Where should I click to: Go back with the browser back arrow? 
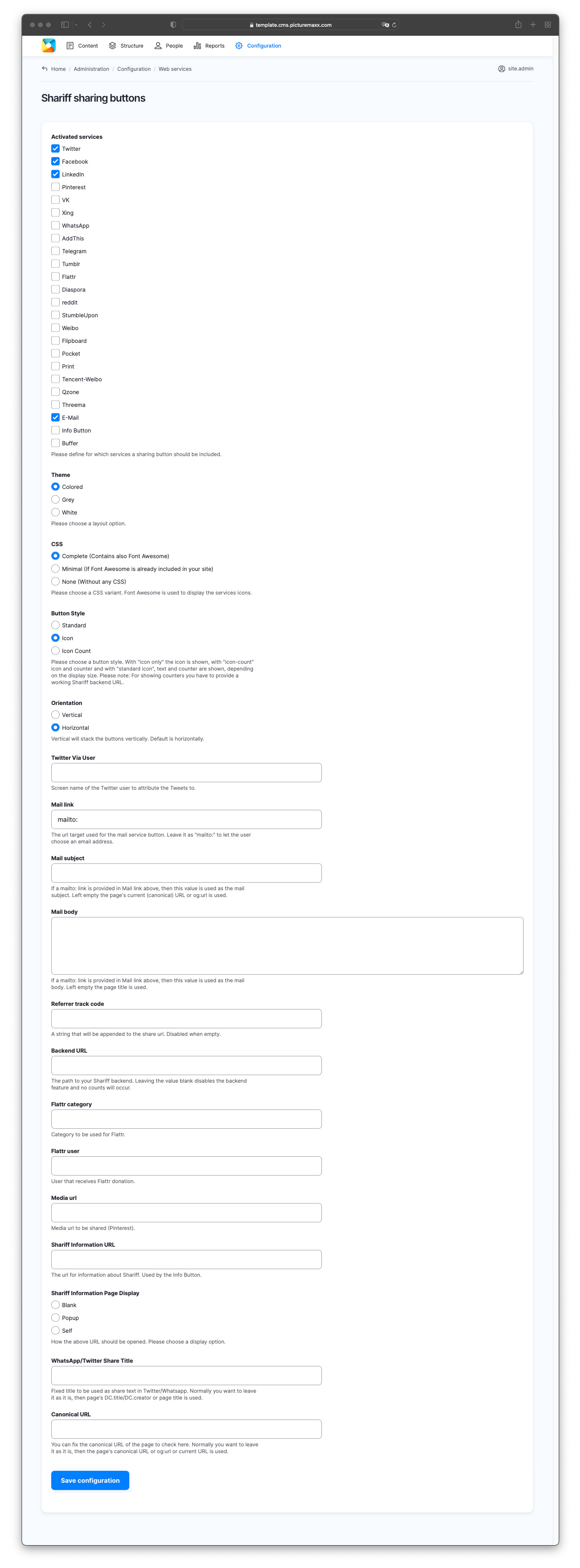point(90,25)
